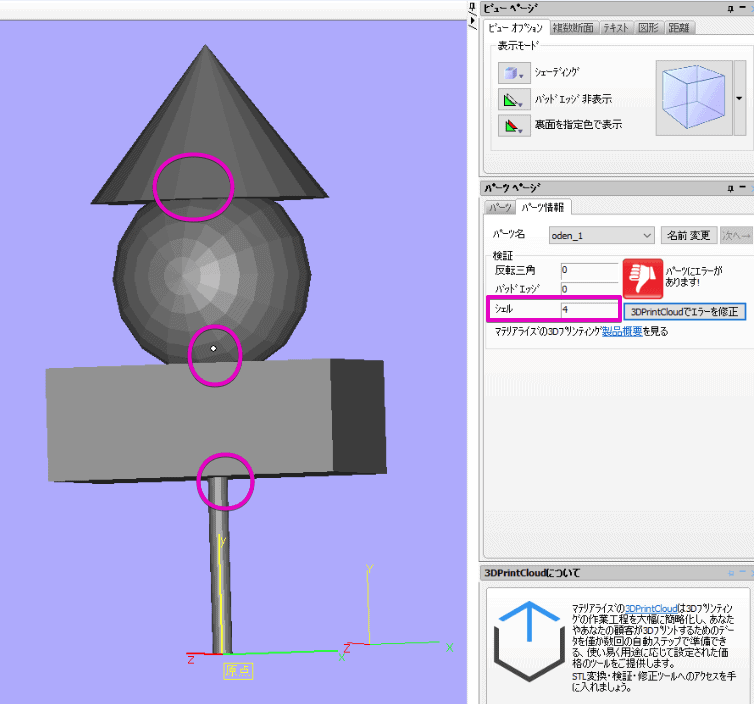Click the 名前変更 button
The image size is (754, 704).
click(x=689, y=235)
